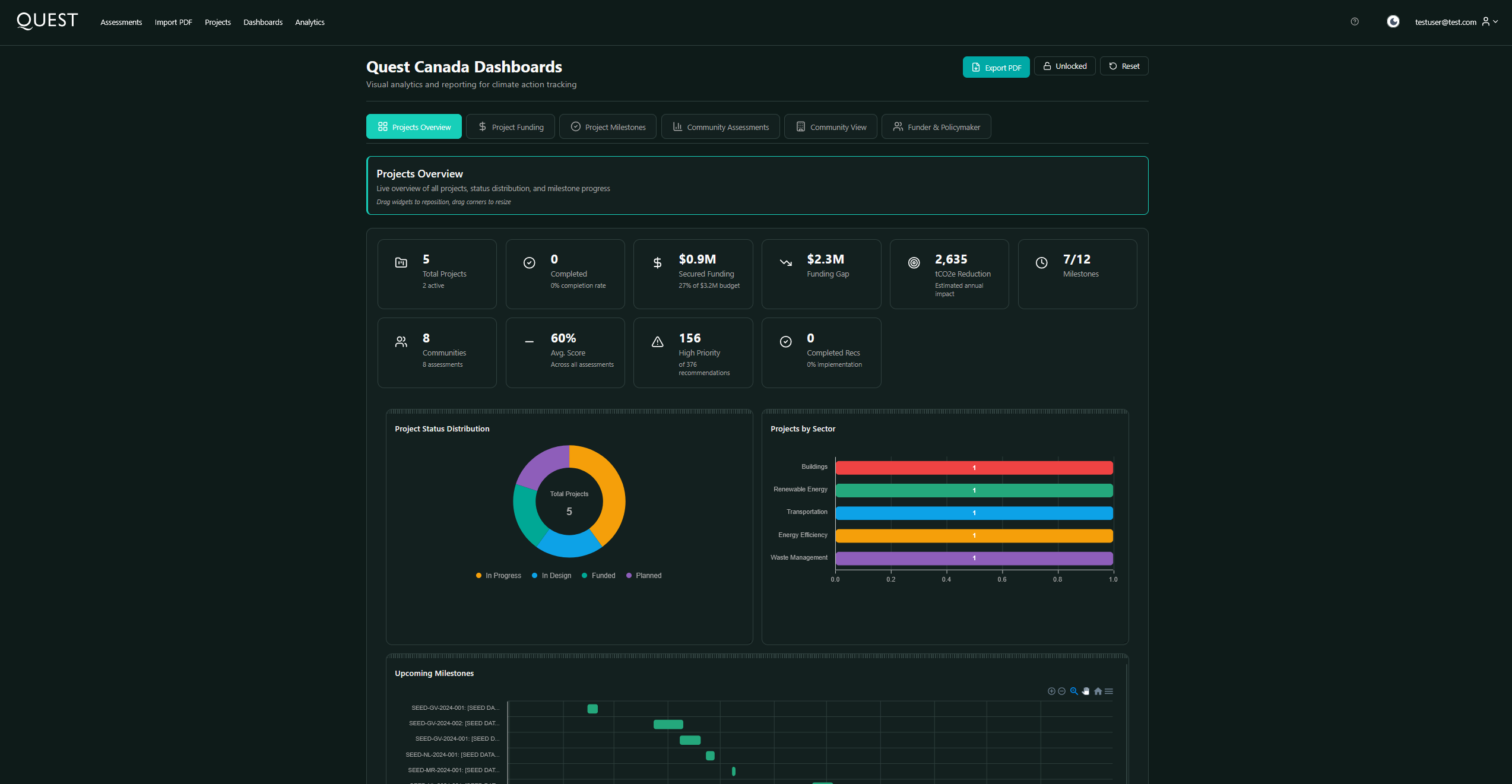Click the help question mark icon
The height and width of the screenshot is (784, 1512).
point(1355,22)
